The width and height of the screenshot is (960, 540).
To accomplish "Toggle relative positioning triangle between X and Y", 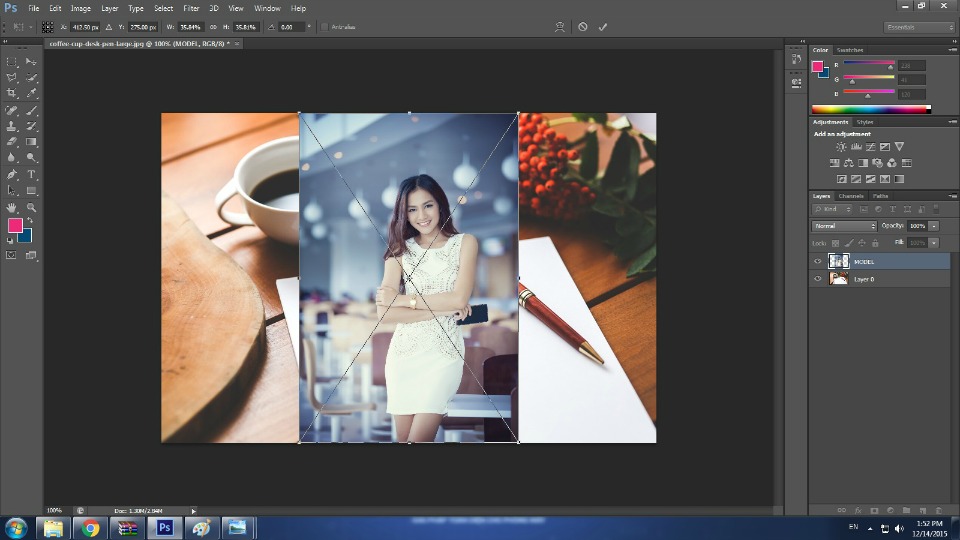I will click(108, 27).
